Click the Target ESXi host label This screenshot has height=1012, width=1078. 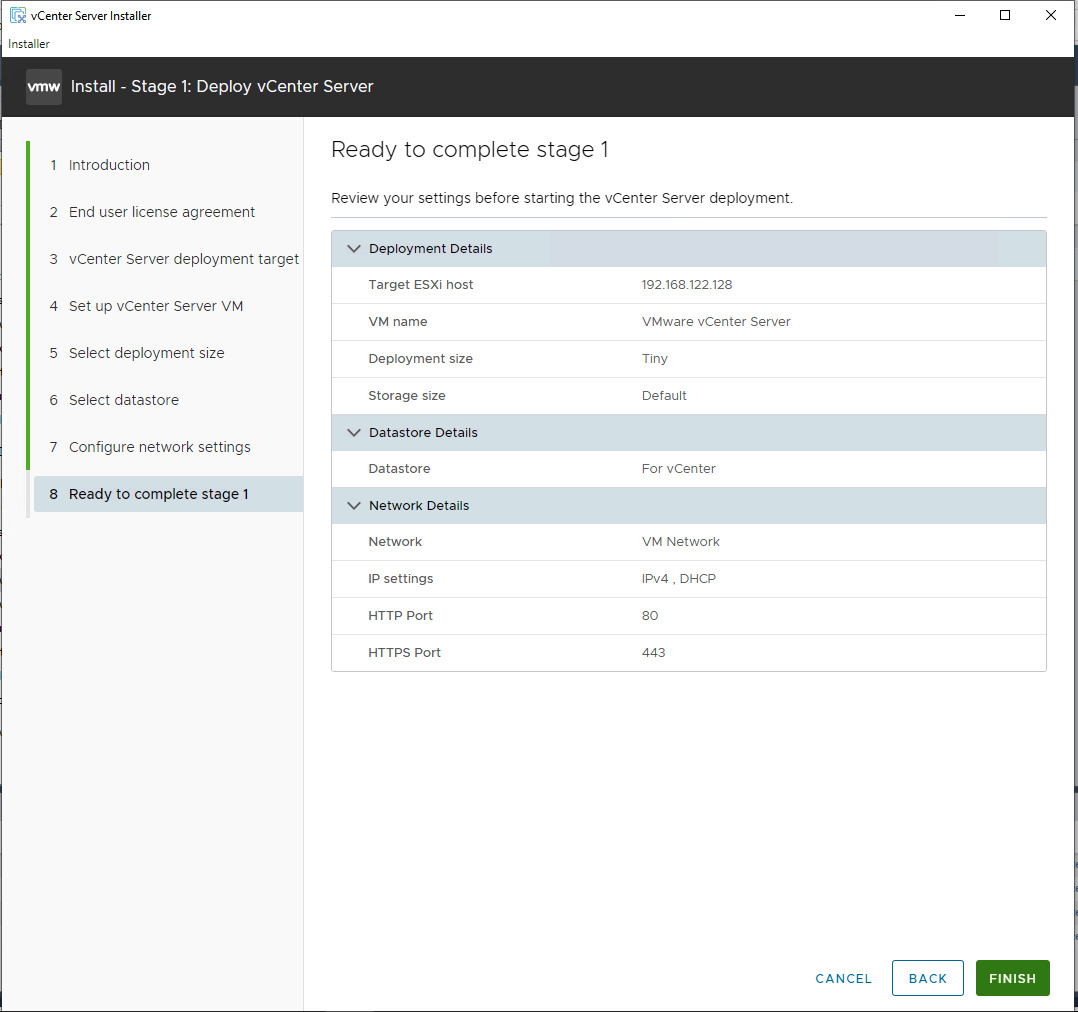click(x=421, y=285)
